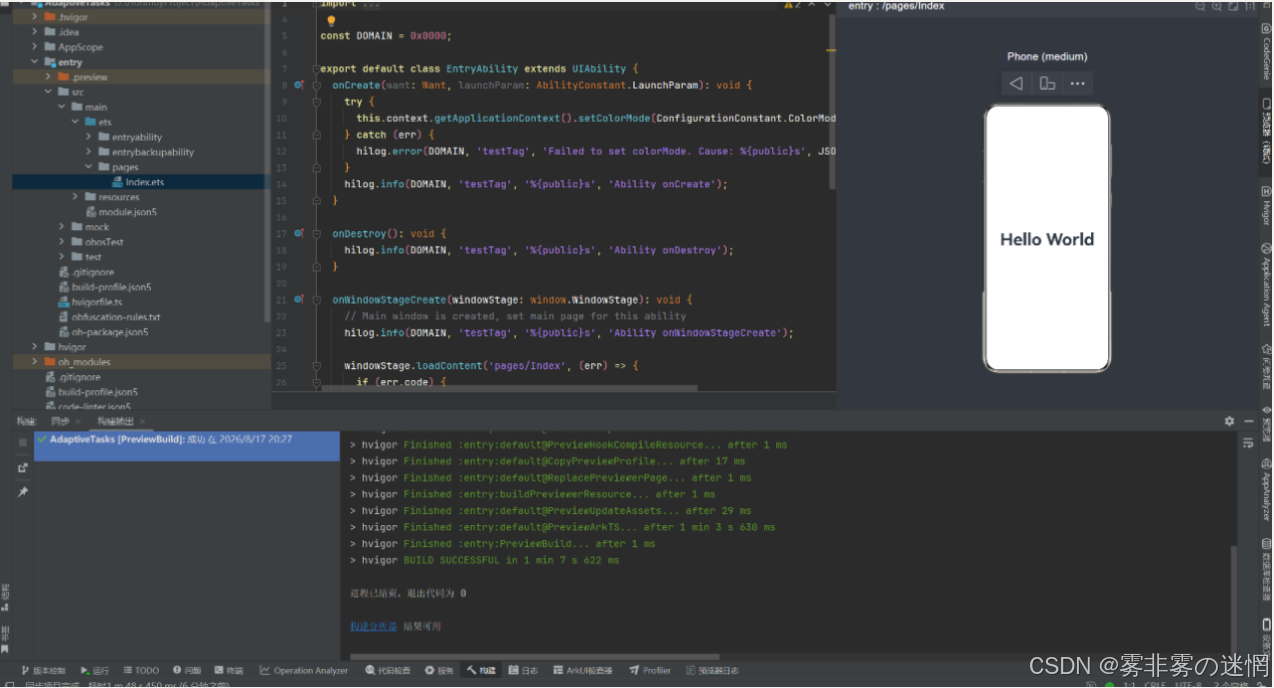This screenshot has height=688, width=1274.
Task: Expand the entrybackupability folder
Action: 89,152
